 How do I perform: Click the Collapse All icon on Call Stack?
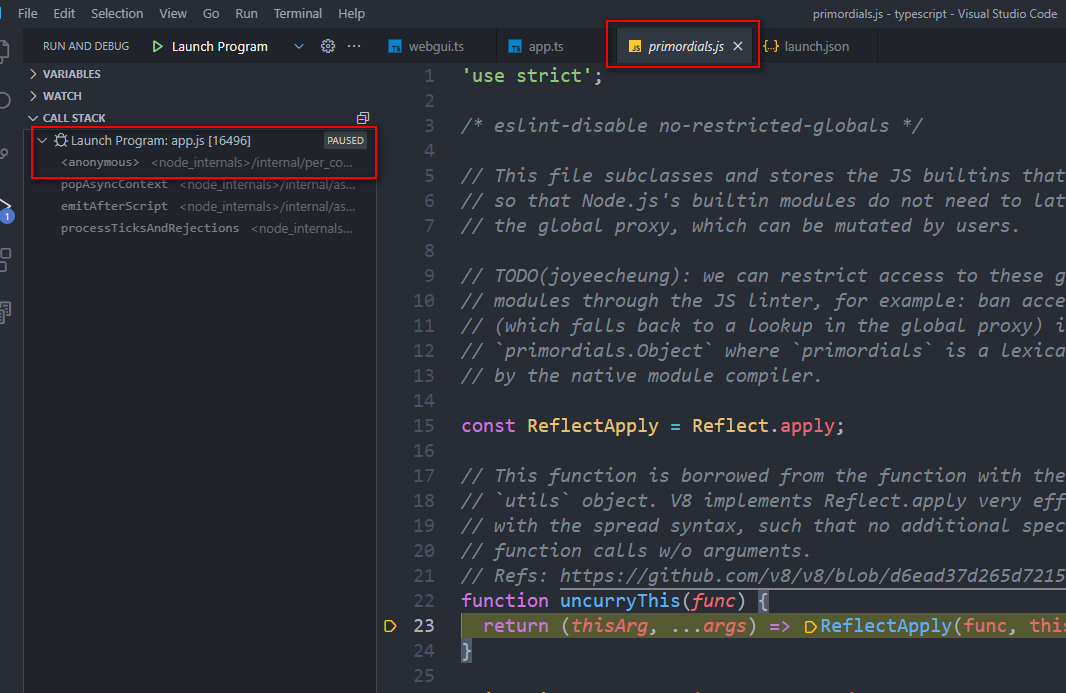[x=362, y=117]
